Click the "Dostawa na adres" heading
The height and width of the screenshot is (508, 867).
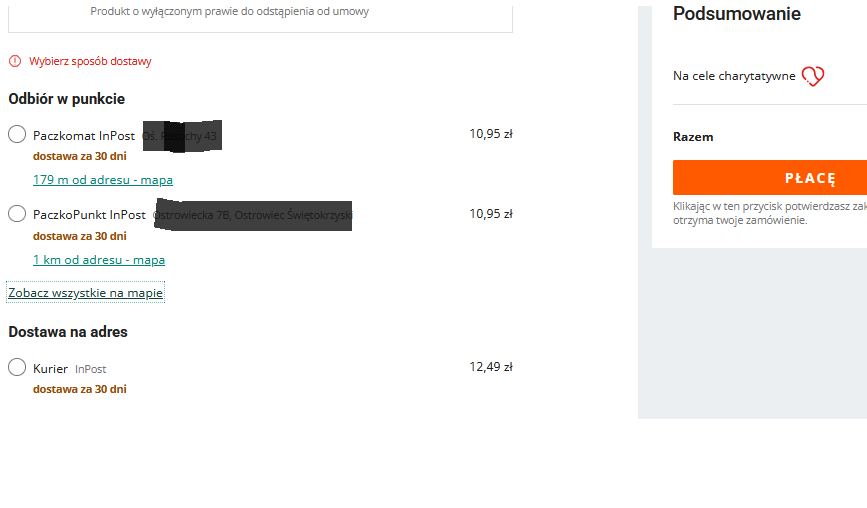click(x=68, y=332)
